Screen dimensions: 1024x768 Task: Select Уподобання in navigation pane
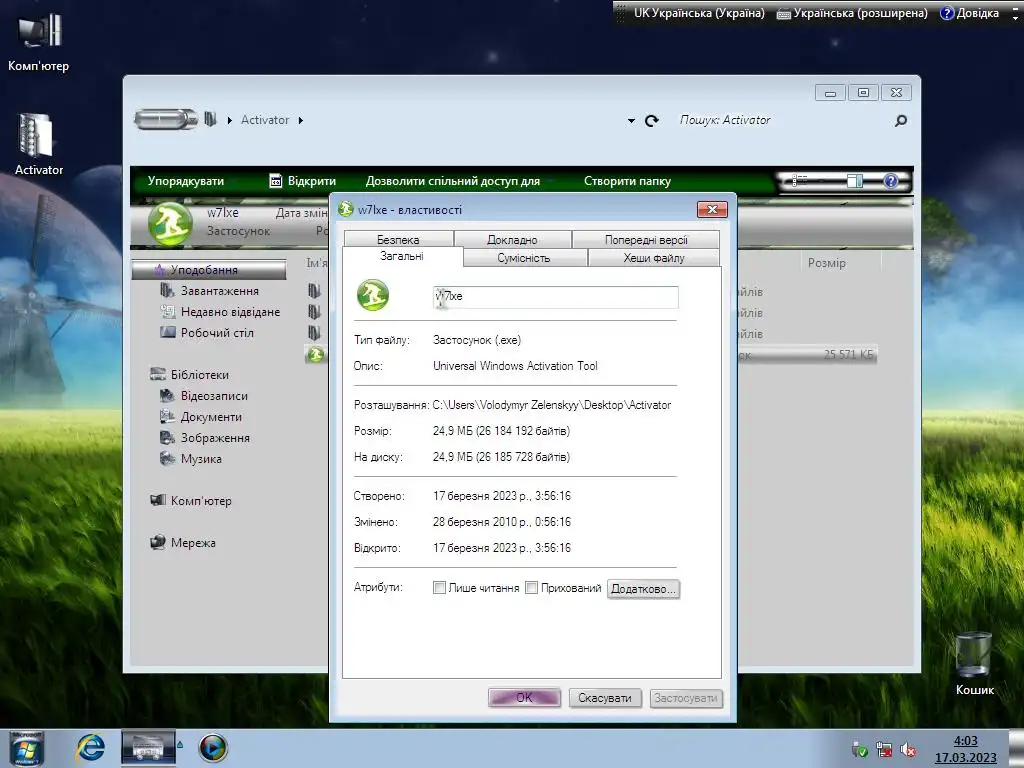(x=209, y=269)
